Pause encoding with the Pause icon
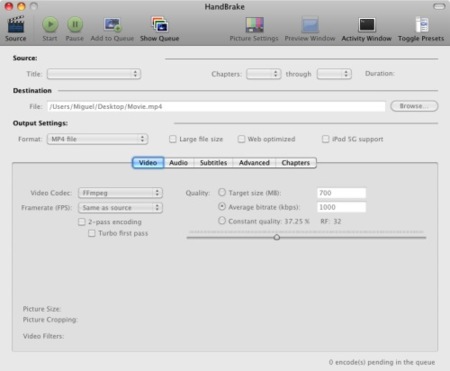Image resolution: width=450 pixels, height=371 pixels. pyautogui.click(x=75, y=24)
